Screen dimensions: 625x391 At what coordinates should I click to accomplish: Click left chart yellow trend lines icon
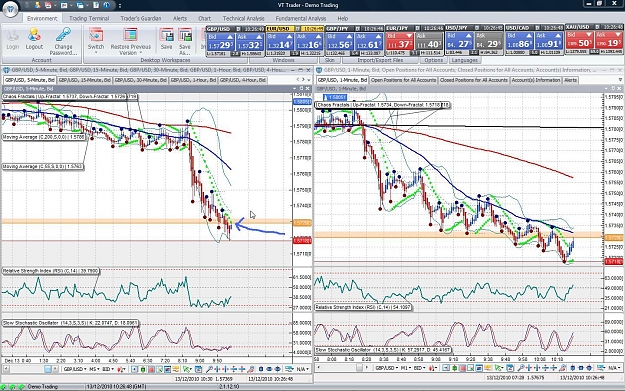click(x=176, y=369)
